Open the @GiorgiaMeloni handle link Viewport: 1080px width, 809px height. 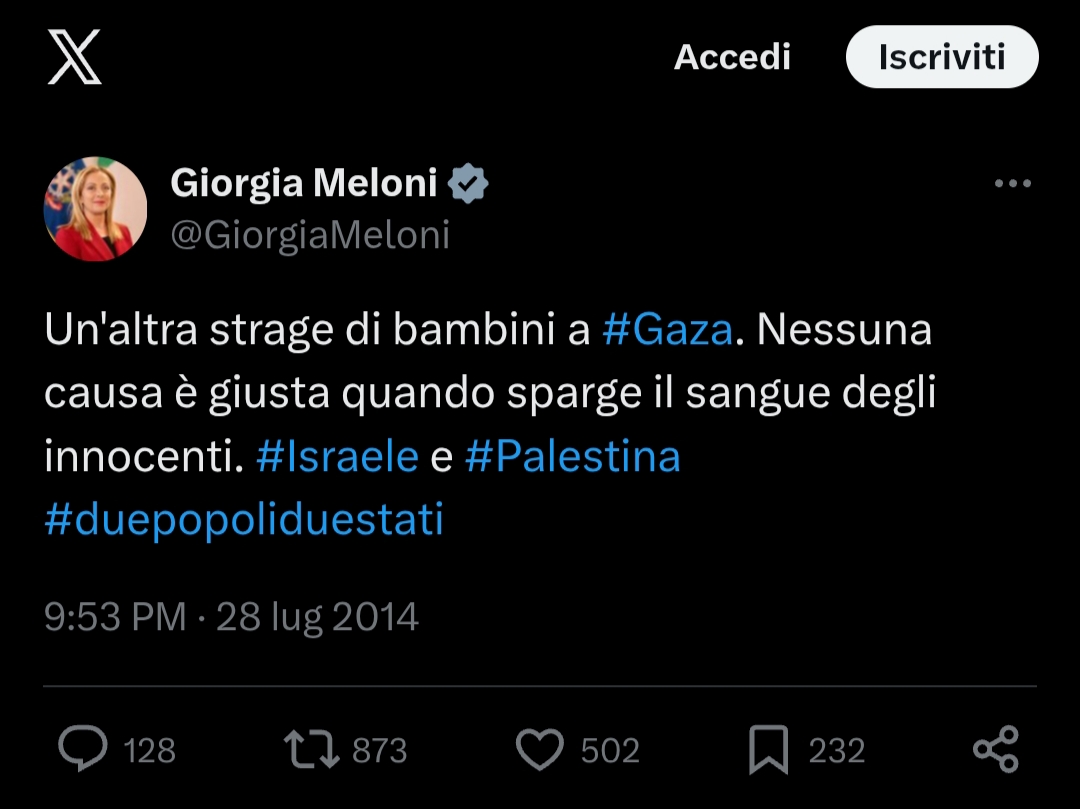[310, 235]
